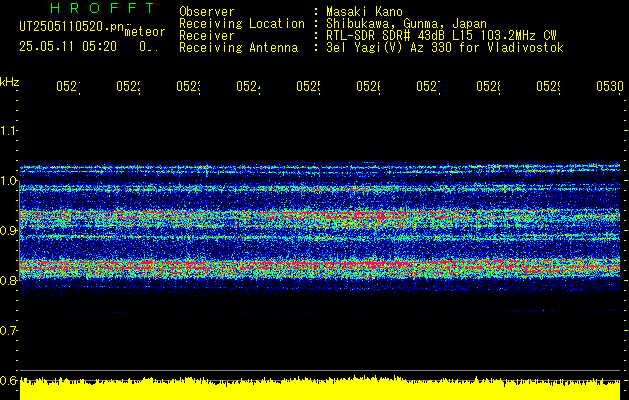Select the receiver text RTL-SDR SDR# 43dB L15 103.2MHz CW

[x=441, y=36]
